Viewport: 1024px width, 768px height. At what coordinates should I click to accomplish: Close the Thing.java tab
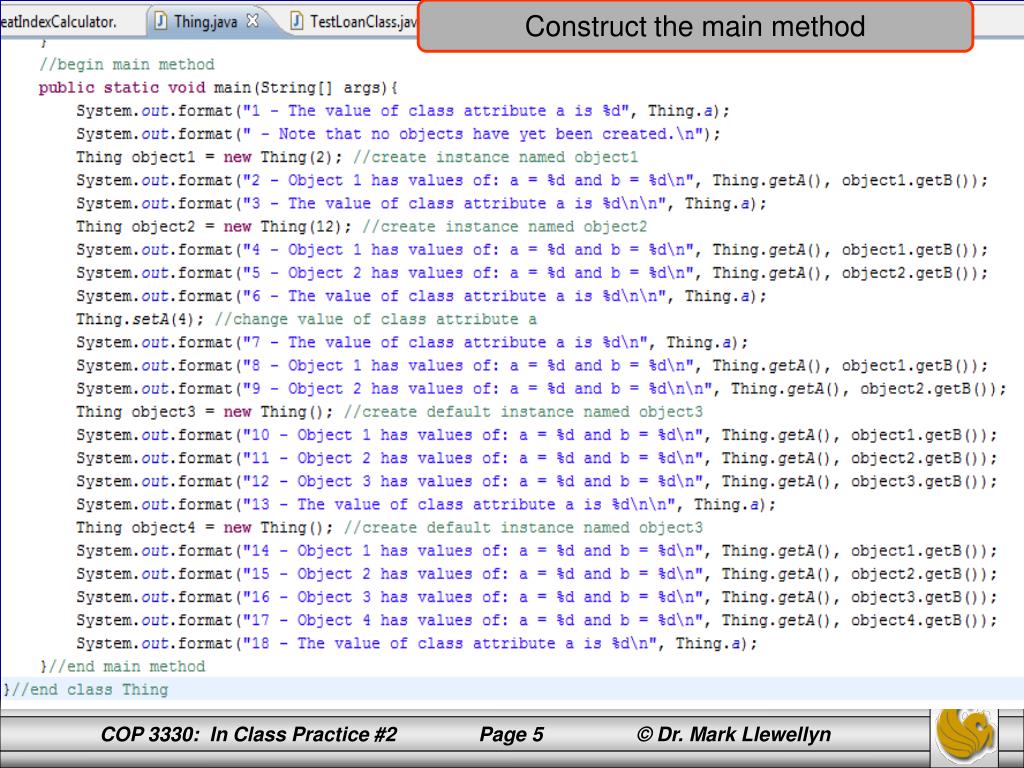point(252,21)
